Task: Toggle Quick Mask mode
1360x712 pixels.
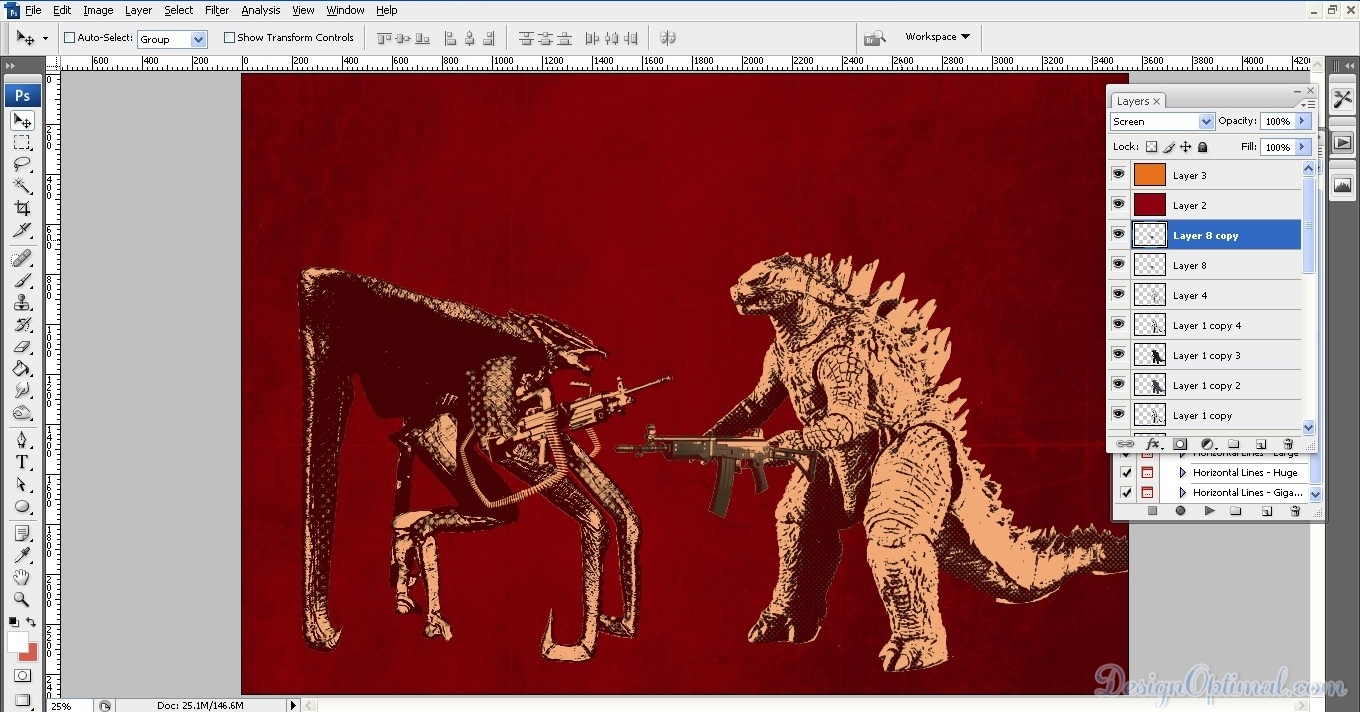Action: 22,676
